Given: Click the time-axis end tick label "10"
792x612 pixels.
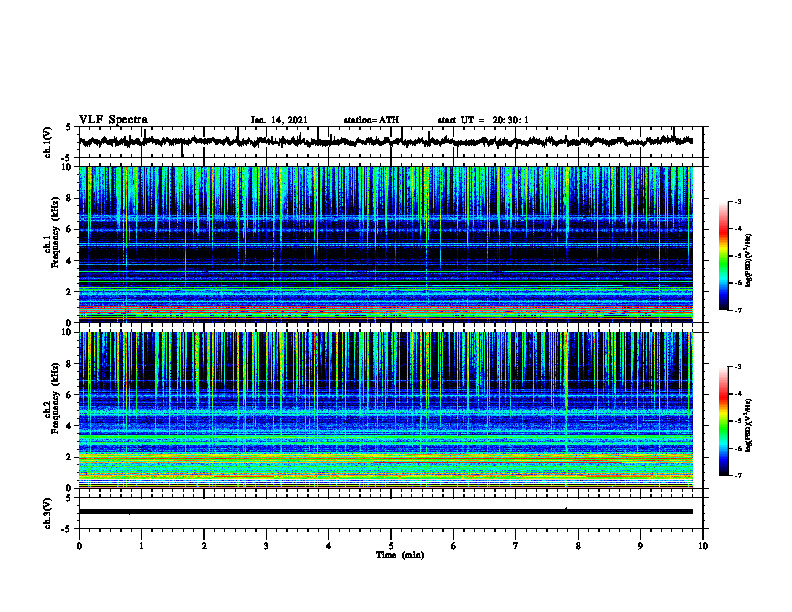Looking at the screenshot, I should pos(703,546).
